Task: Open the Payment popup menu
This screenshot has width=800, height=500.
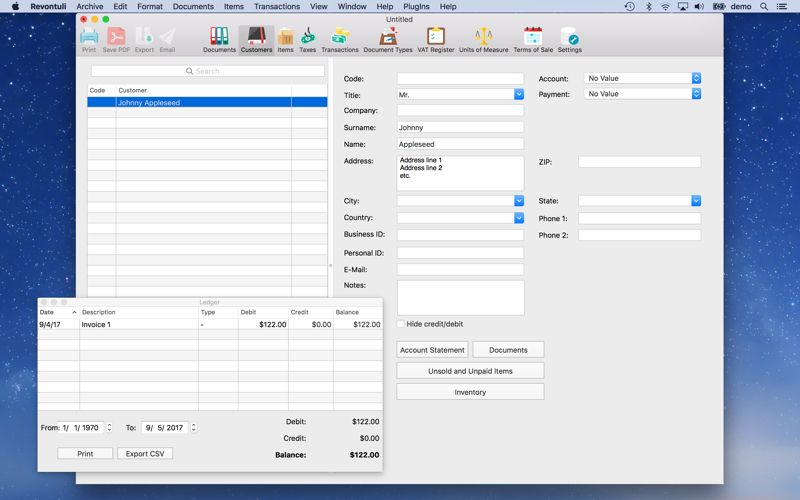Action: pos(642,94)
